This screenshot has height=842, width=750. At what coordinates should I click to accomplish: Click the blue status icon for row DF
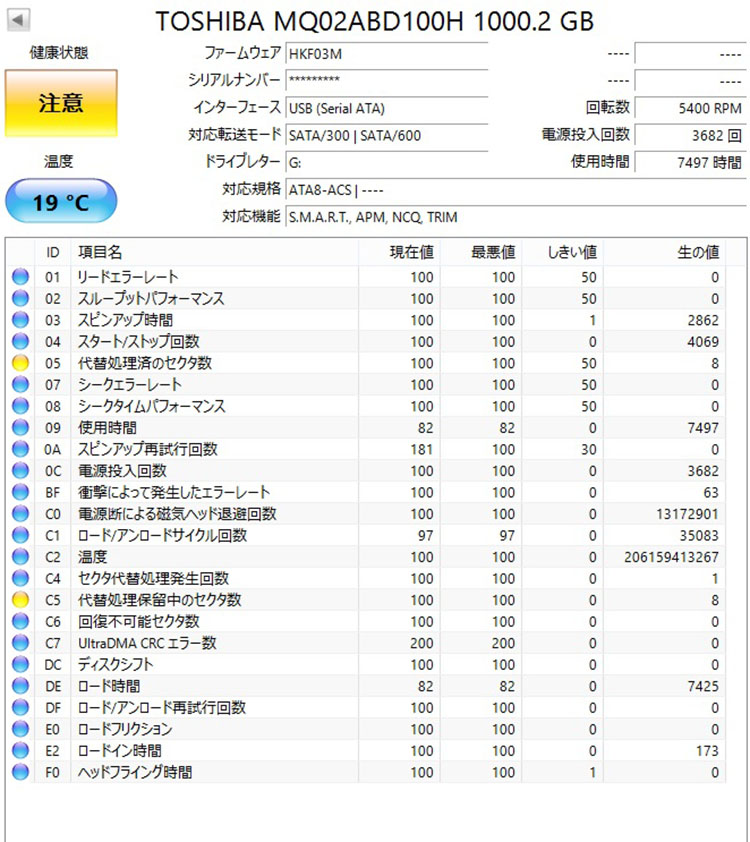click(x=20, y=708)
